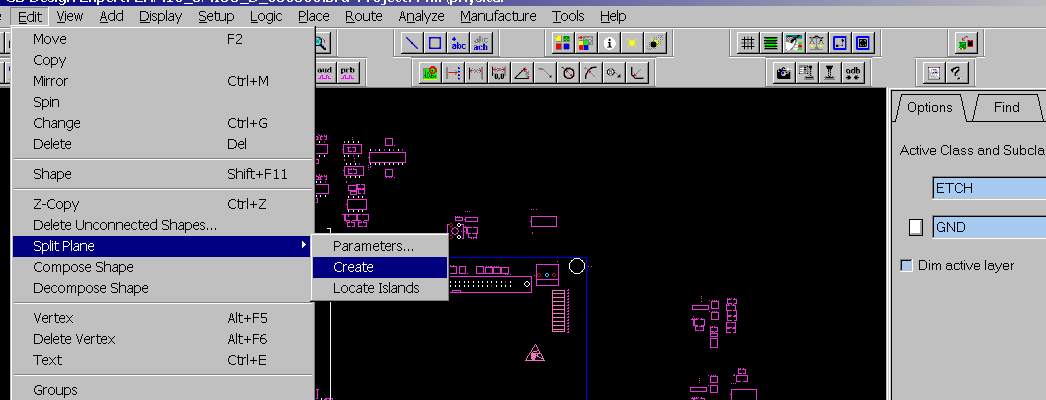
Task: Select the 0,0 dimension icon
Action: tap(499, 73)
